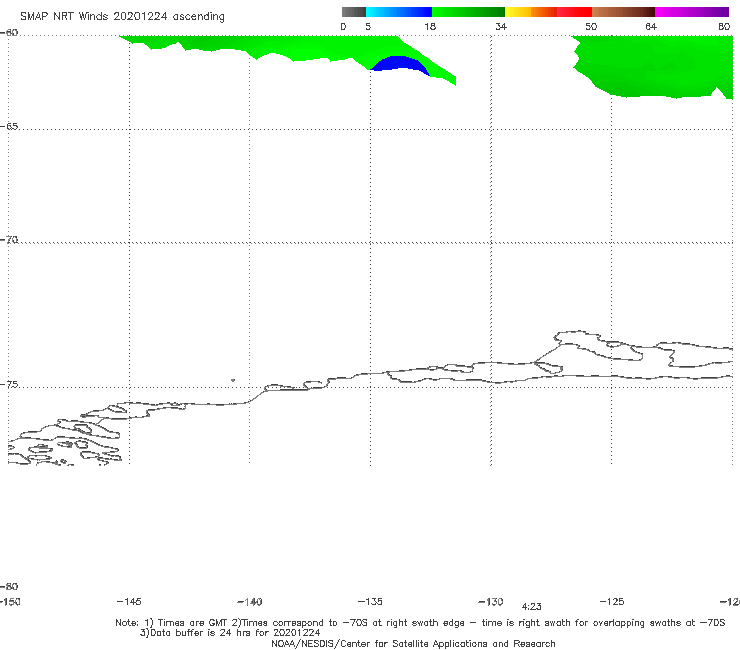
Task: Click the yellow-to-red segment of the color bar
Action: tap(548, 12)
